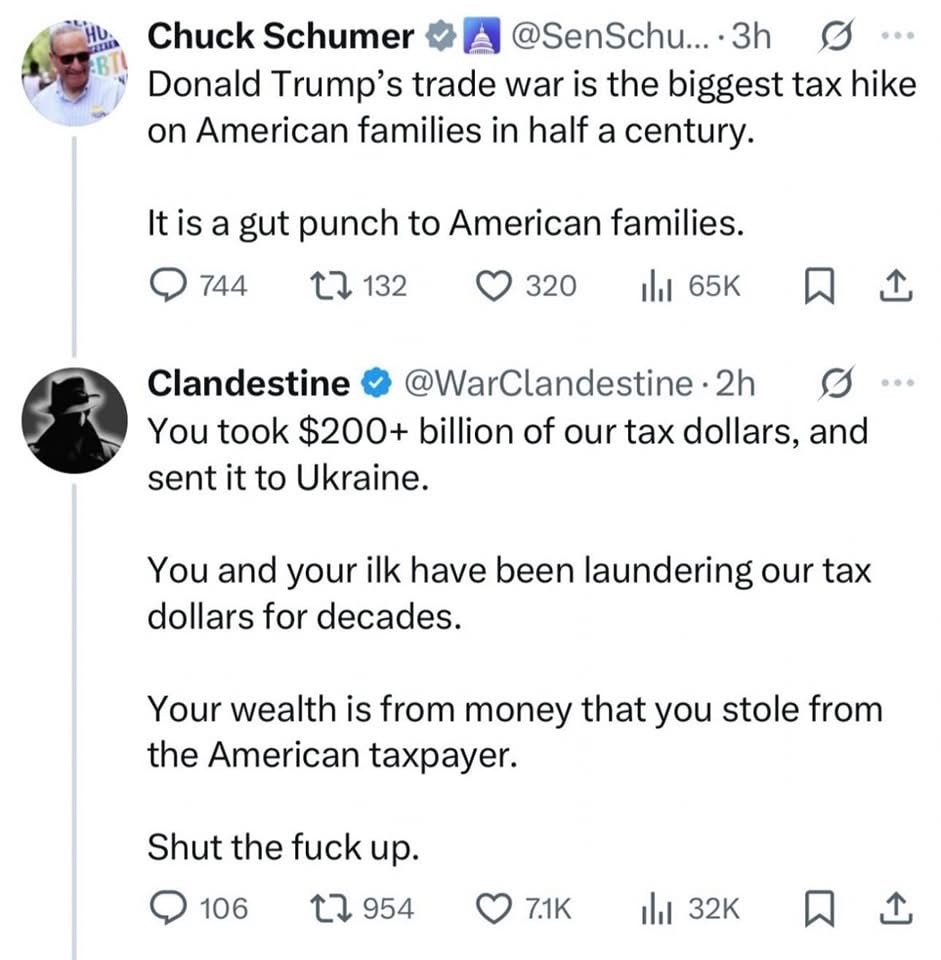
Task: Open the @WarClandestine handle link
Action: click(x=548, y=383)
